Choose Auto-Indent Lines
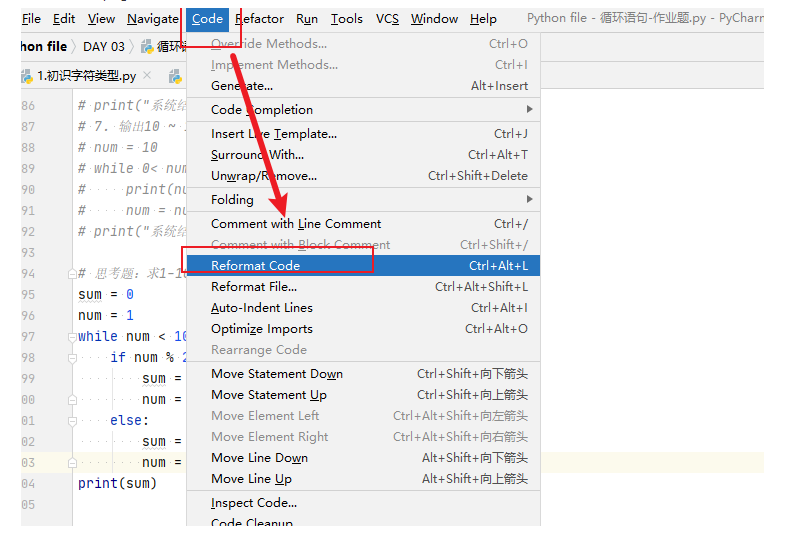 363,308
